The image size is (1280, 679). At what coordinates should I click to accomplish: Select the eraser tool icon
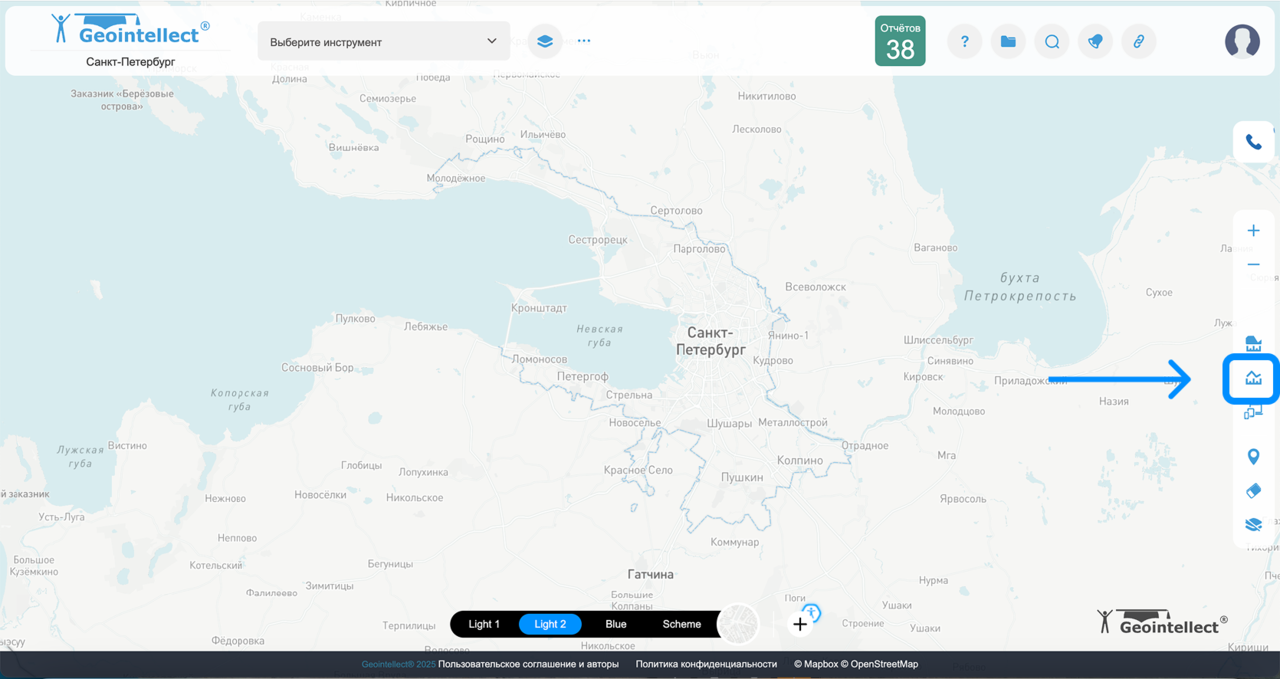[1253, 491]
